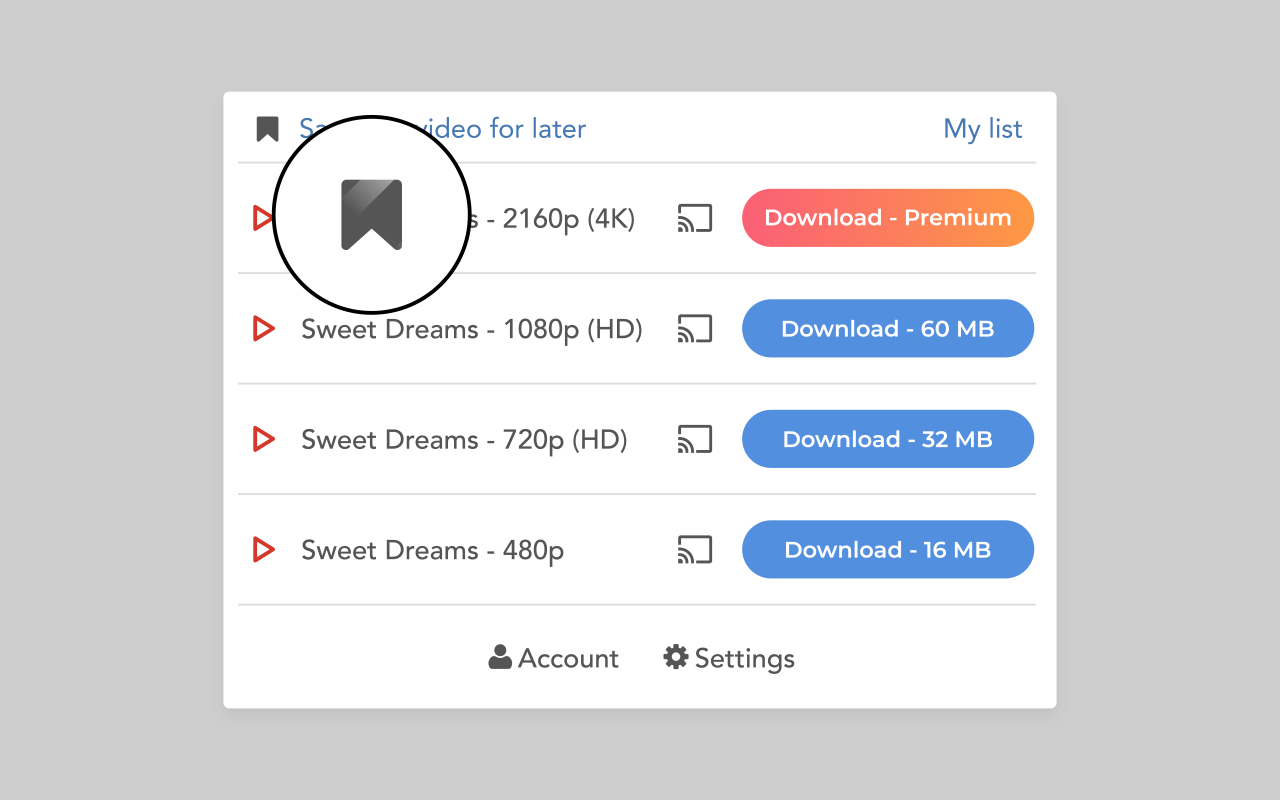Cast the 480p version of Sweet Dreams
This screenshot has height=800, width=1280.
[x=695, y=549]
